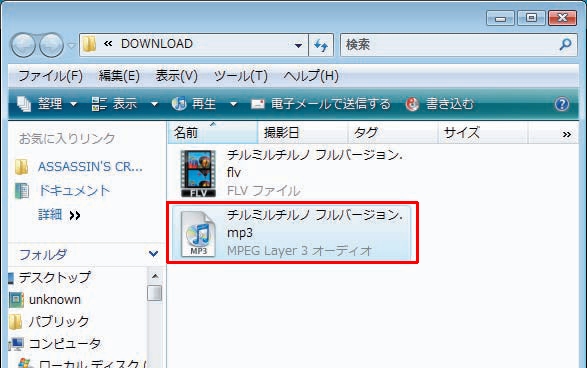Image resolution: width=587 pixels, height=368 pixels.
Task: Expand the 再生 dropdown arrow
Action: 233,104
